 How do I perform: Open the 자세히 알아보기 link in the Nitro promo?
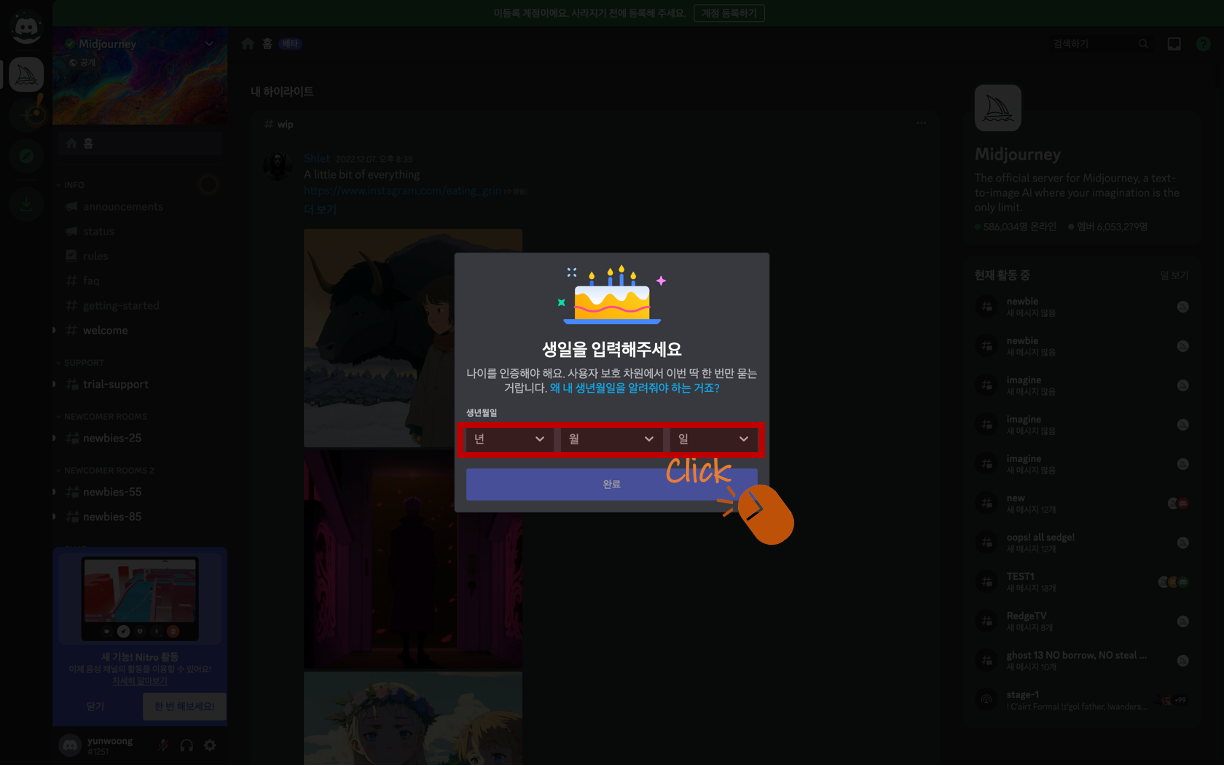click(x=139, y=681)
